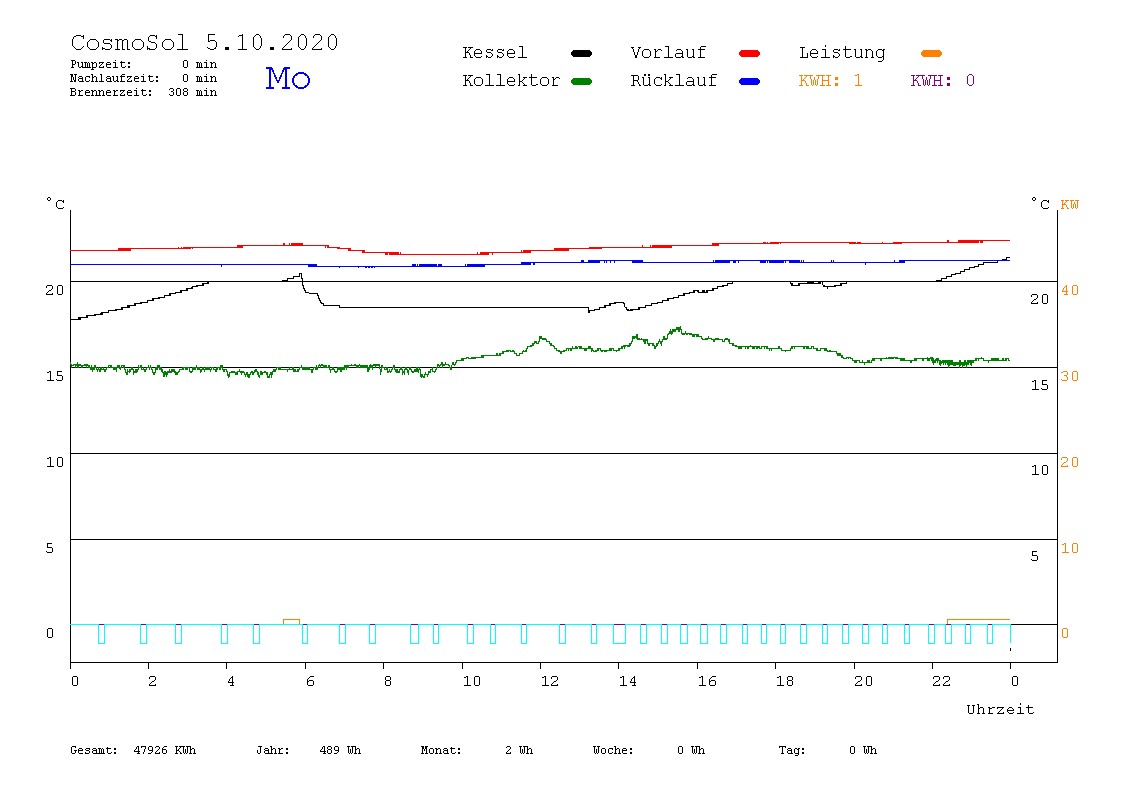The width and height of the screenshot is (1148, 812).
Task: Click the blue 'Mo' weekday label
Action: [x=288, y=78]
